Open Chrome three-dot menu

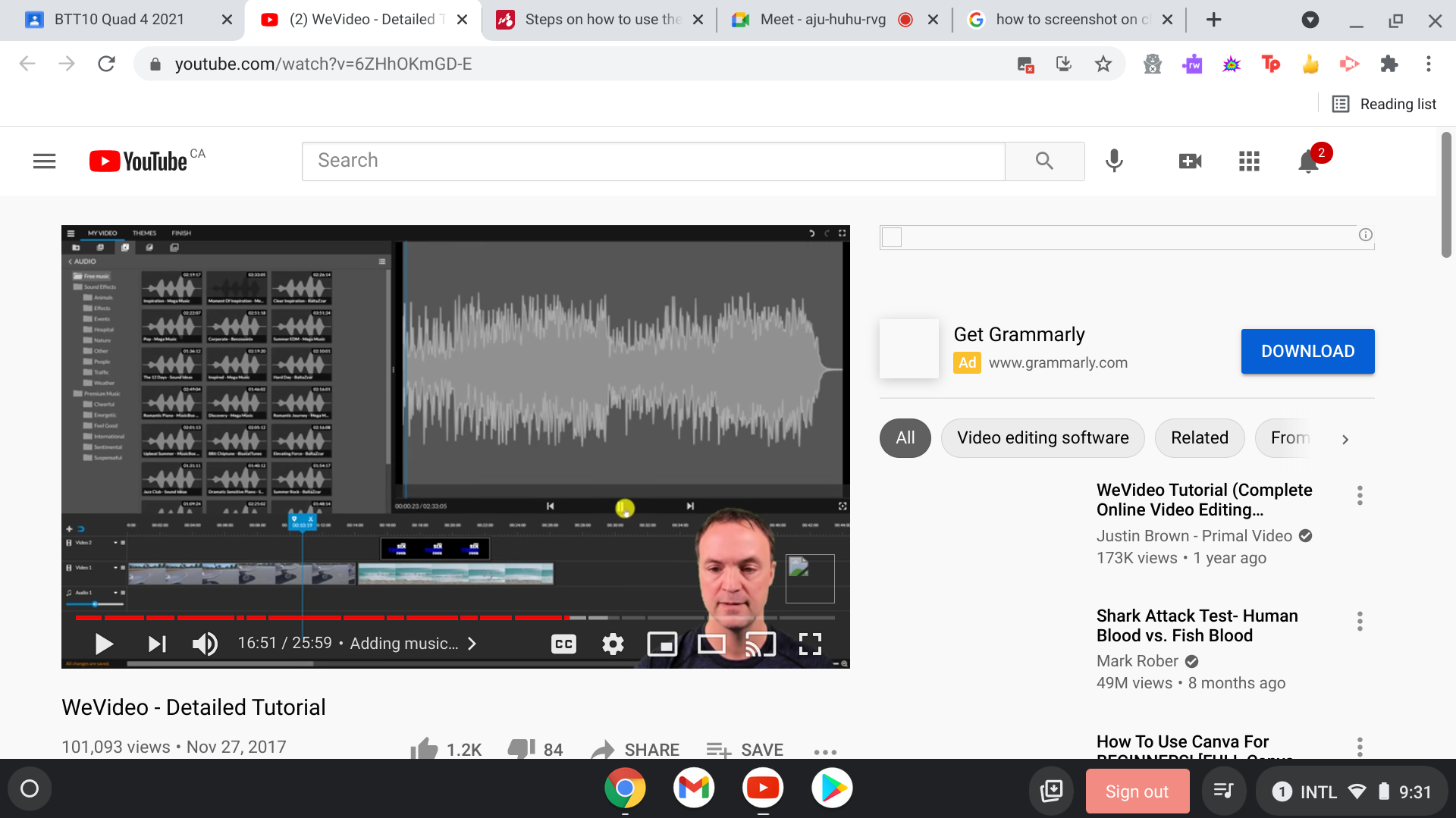click(x=1429, y=64)
